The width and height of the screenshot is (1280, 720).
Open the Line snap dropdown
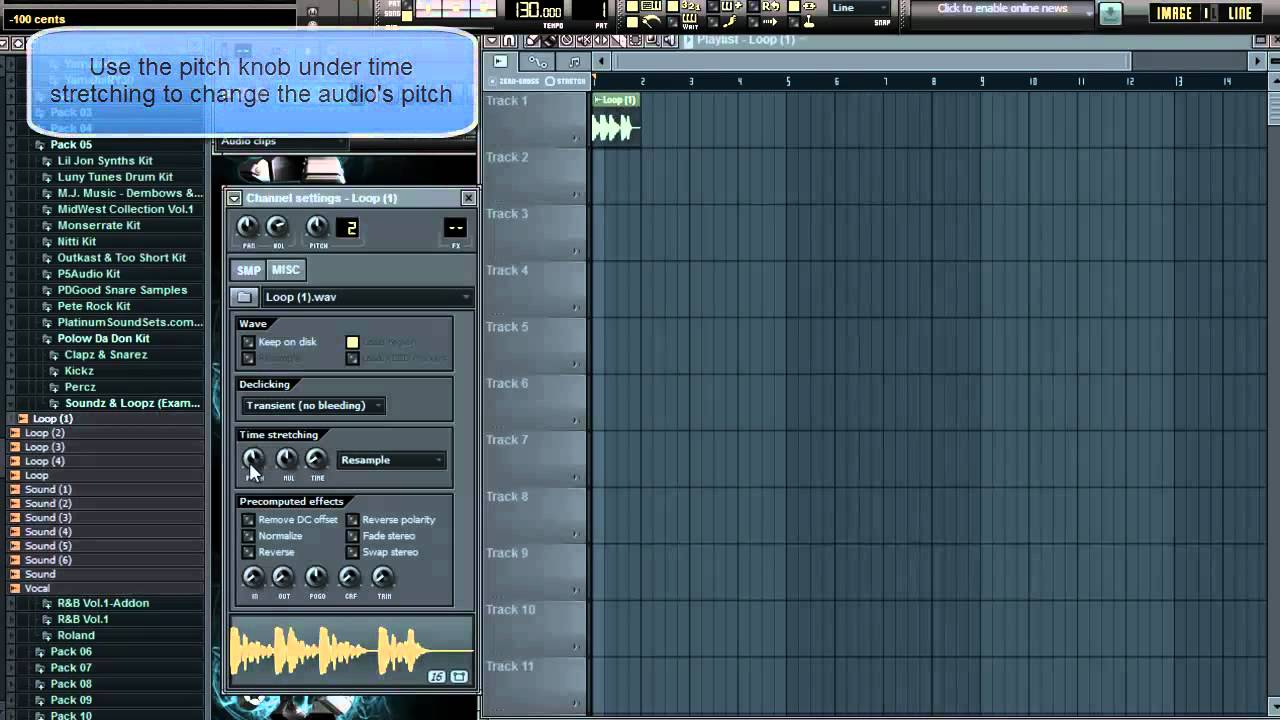[x=859, y=8]
